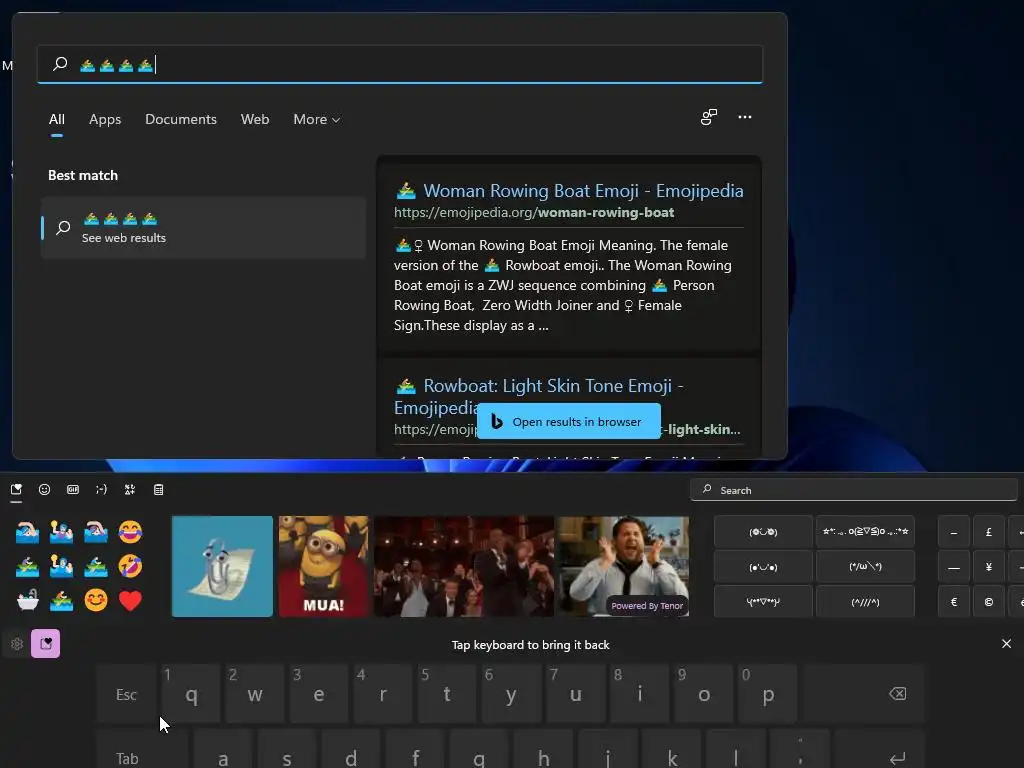Image resolution: width=1024 pixels, height=768 pixels.
Task: Open the Symbols tab in emoji panel
Action: (x=130, y=490)
